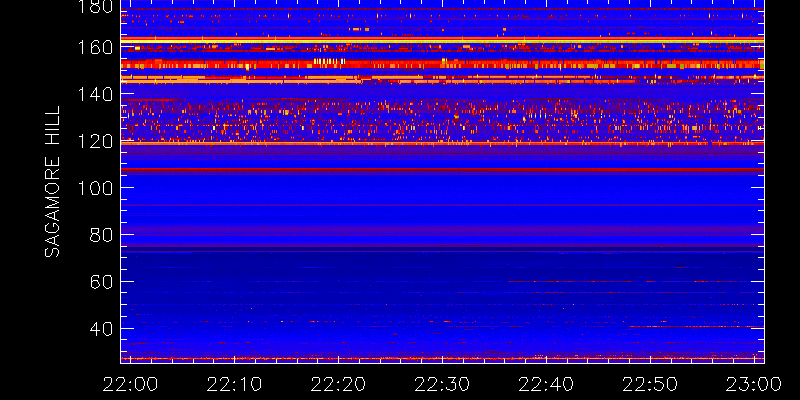
Task: Click the 22:50 time axis label
Action: pos(651,384)
